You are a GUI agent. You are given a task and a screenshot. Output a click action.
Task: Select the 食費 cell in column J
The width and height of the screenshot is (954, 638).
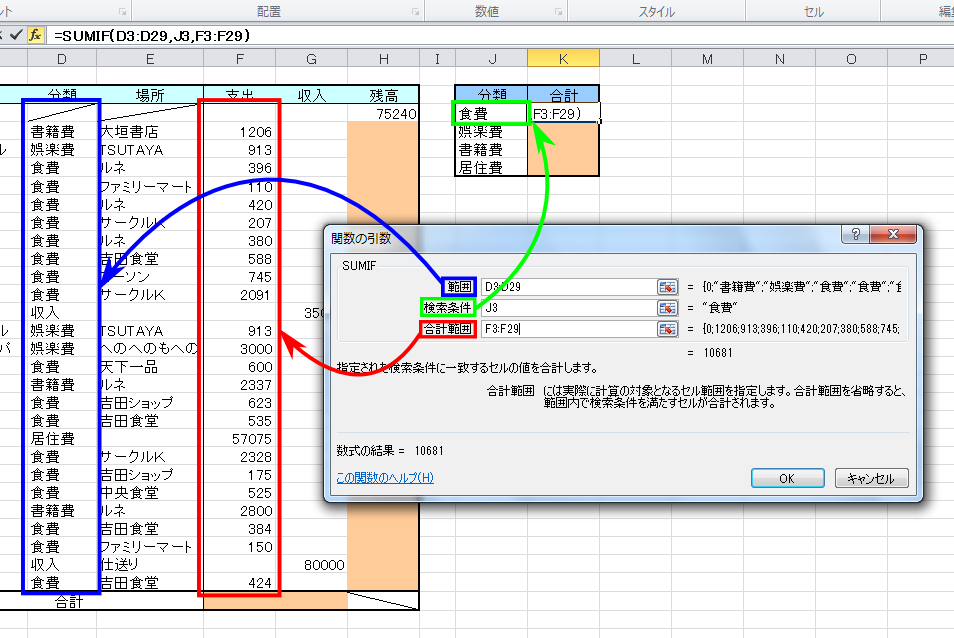[x=492, y=114]
